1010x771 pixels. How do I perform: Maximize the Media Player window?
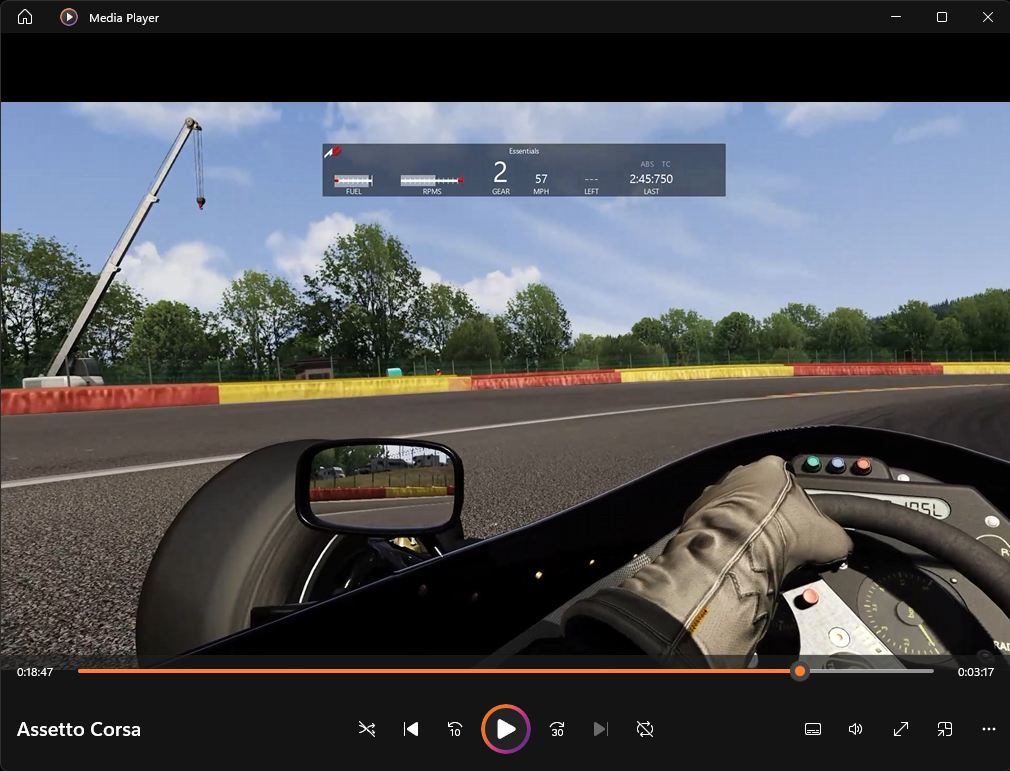[942, 17]
